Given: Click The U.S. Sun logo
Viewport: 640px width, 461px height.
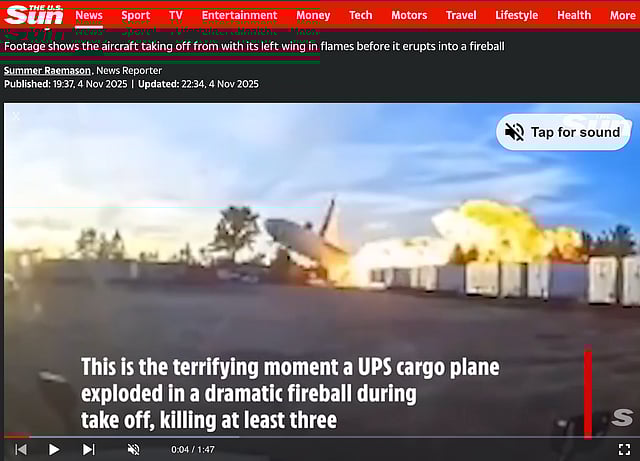Looking at the screenshot, I should [x=34, y=15].
